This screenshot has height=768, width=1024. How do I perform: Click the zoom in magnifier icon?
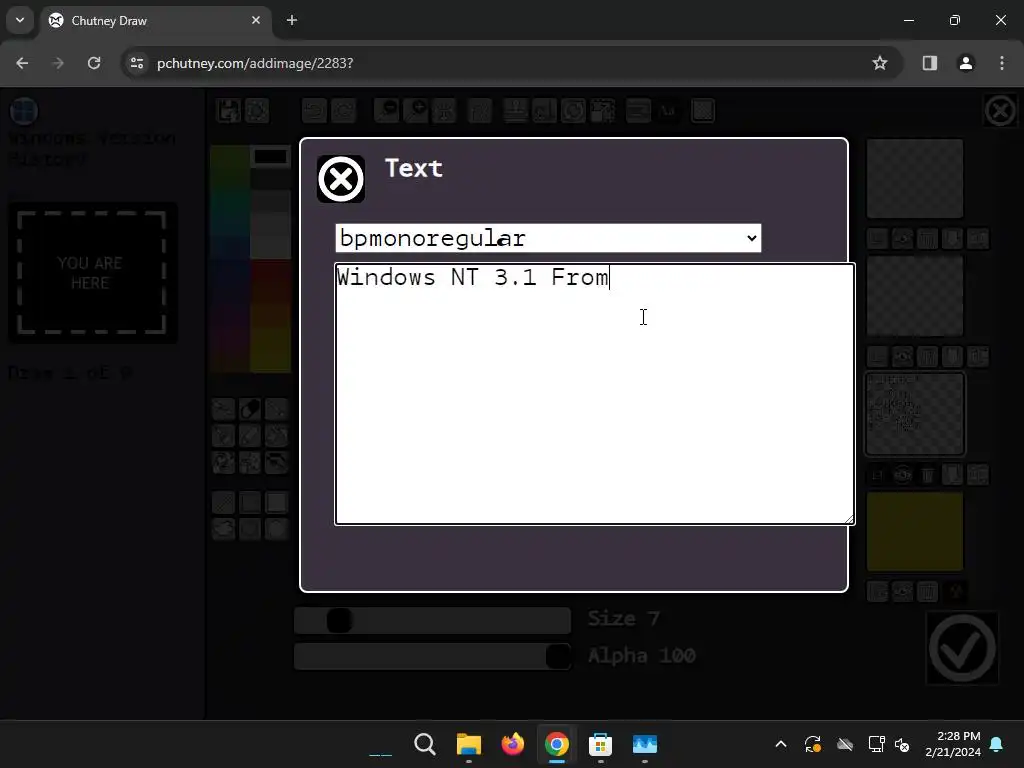tap(416, 110)
